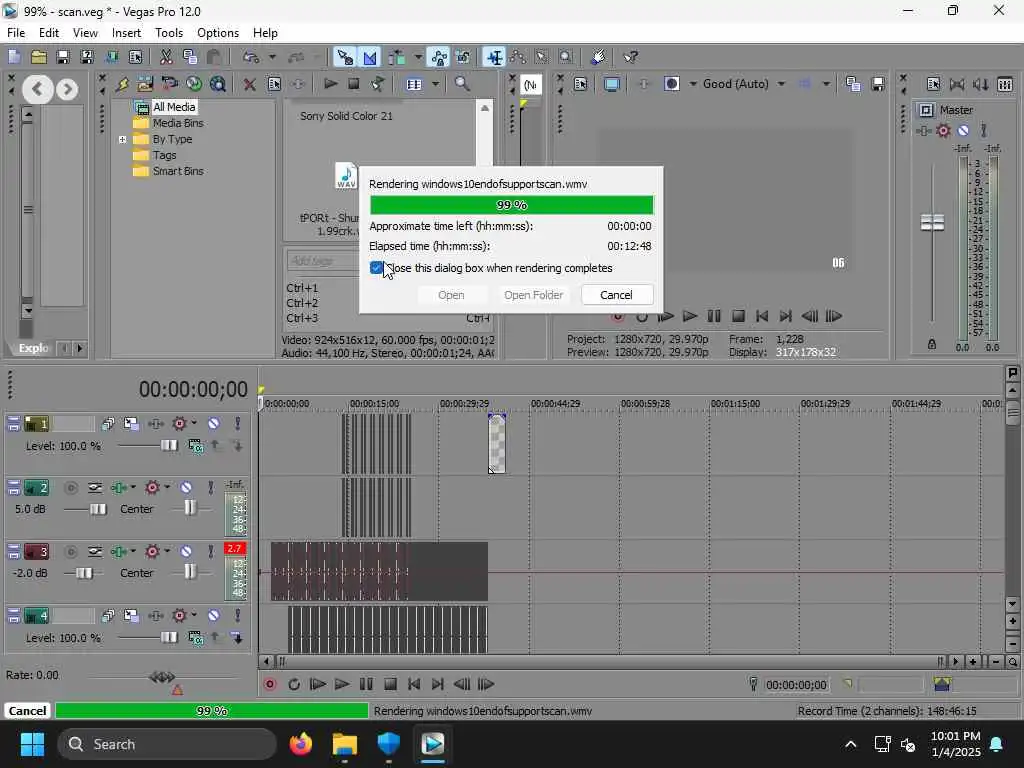Toggle mute on track 2
The height and width of the screenshot is (768, 1024).
[186, 488]
